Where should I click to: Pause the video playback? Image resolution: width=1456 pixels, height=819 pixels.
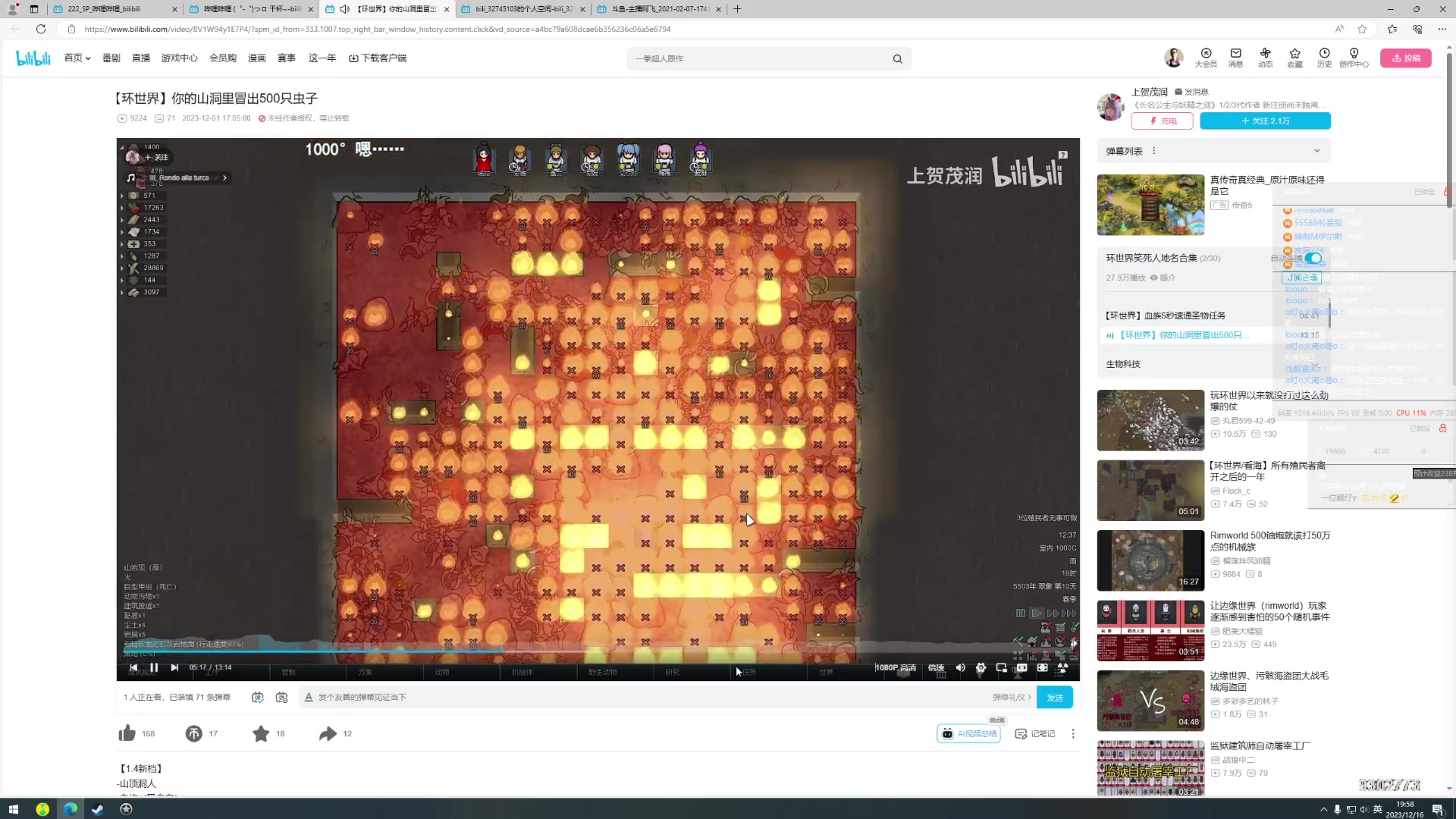coord(154,667)
